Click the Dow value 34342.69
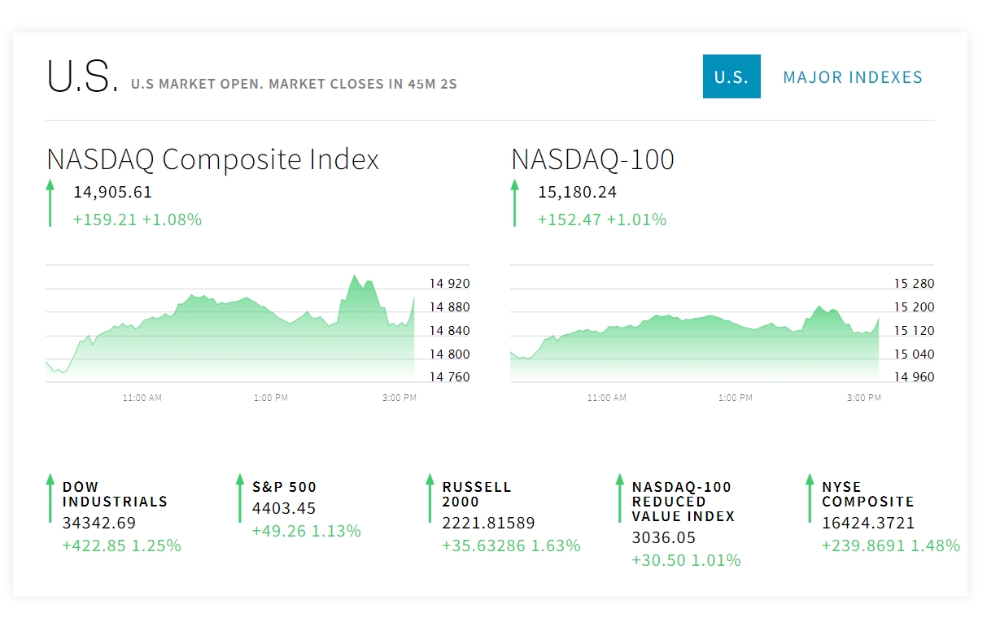The image size is (1000, 639). 99,523
